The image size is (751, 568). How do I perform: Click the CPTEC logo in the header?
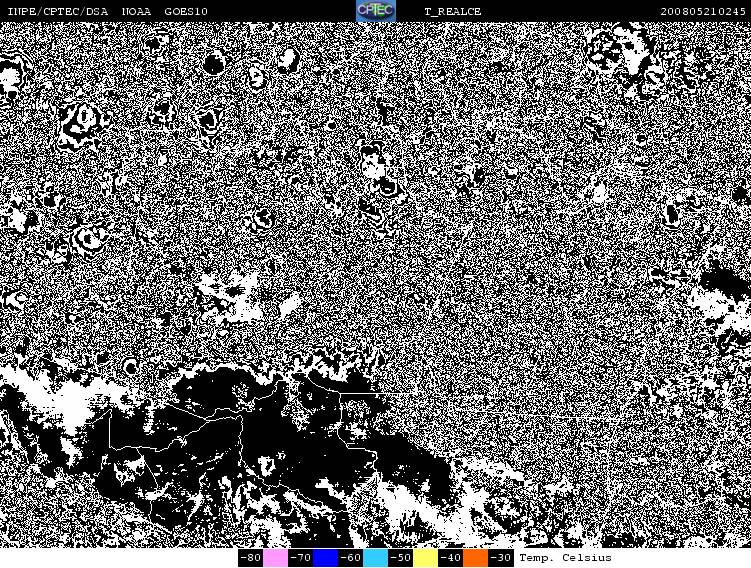[376, 11]
